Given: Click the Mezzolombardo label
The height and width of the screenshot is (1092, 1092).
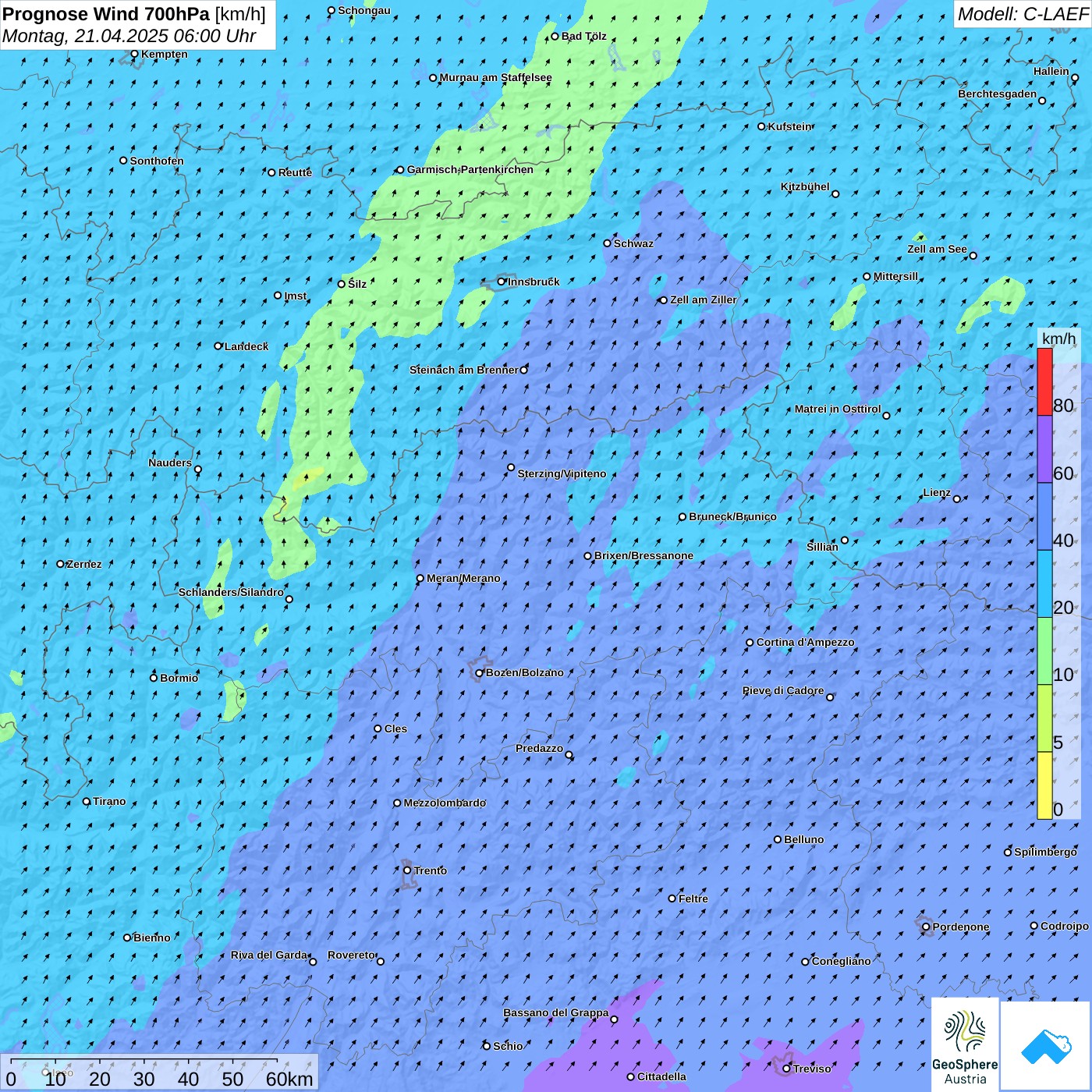Looking at the screenshot, I should coord(445,803).
